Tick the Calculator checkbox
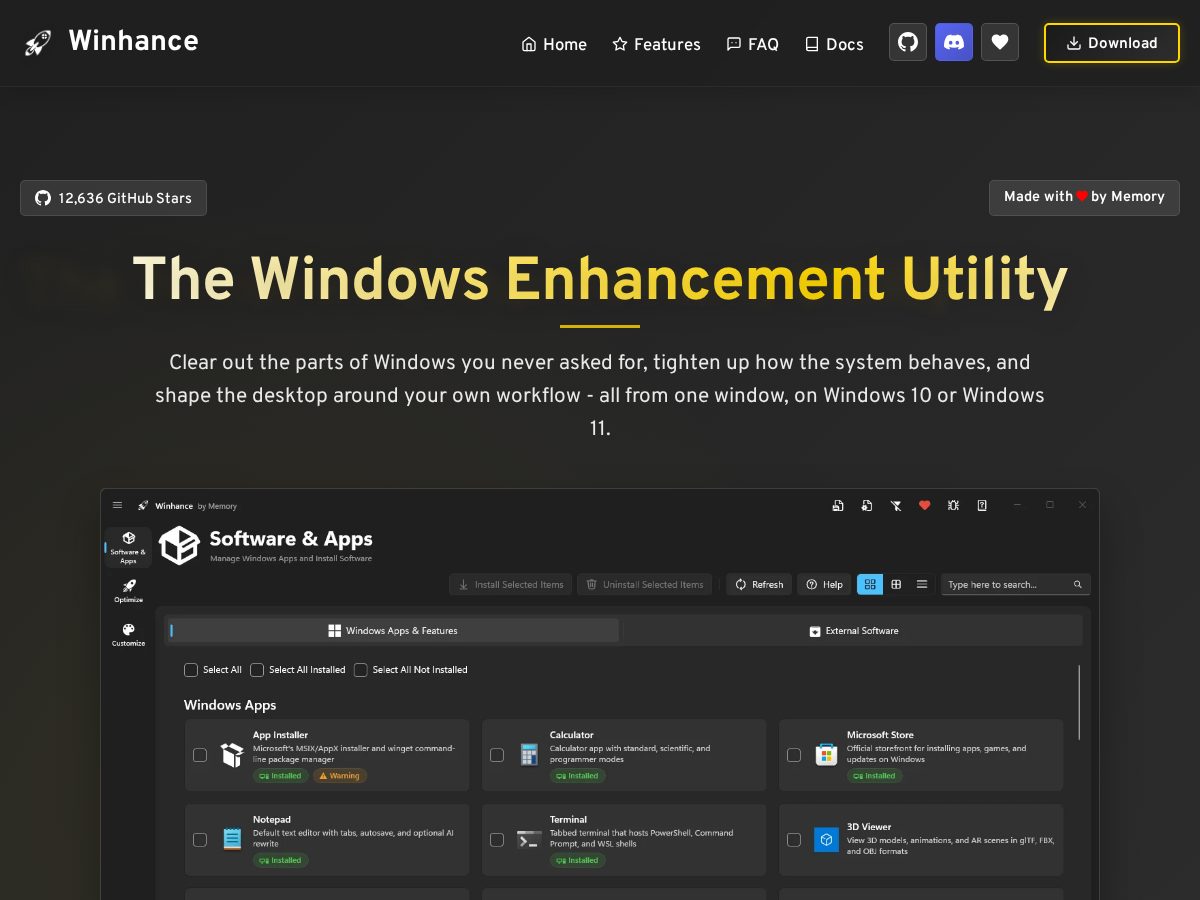 [x=497, y=755]
